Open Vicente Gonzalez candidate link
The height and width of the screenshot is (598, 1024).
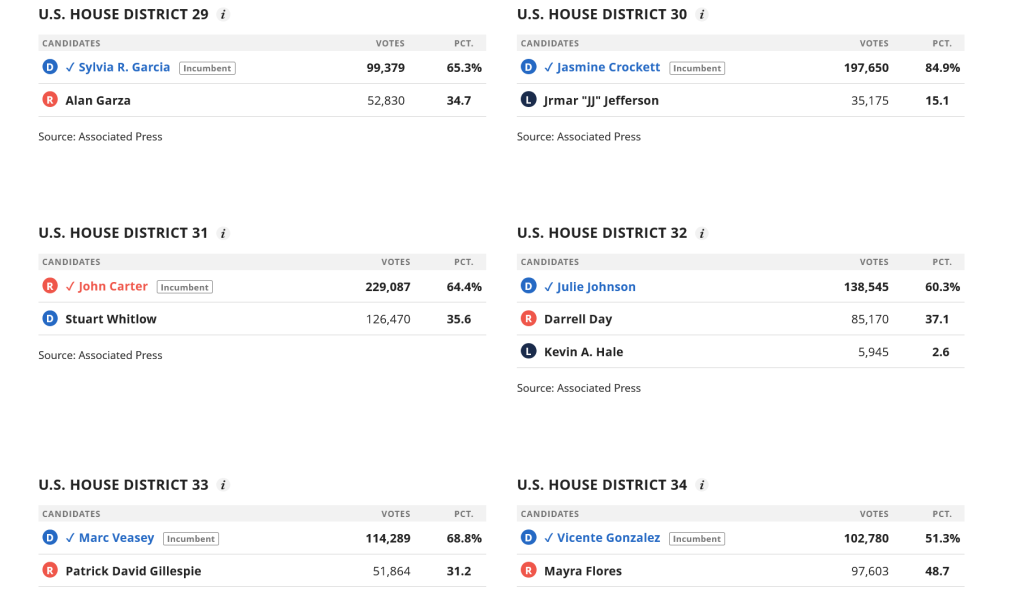coord(608,538)
